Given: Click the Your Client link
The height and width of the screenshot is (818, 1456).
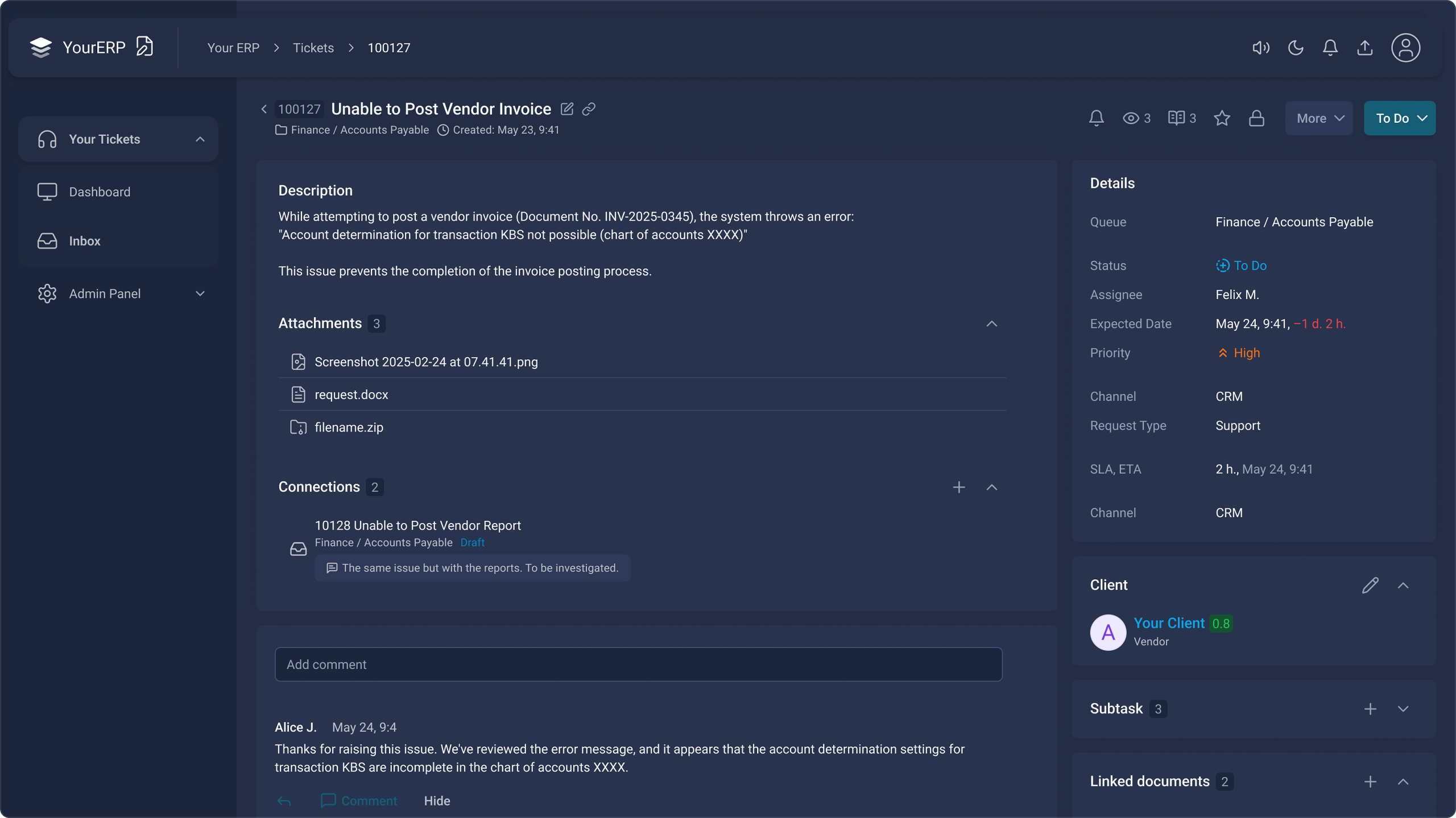Looking at the screenshot, I should pos(1169,623).
